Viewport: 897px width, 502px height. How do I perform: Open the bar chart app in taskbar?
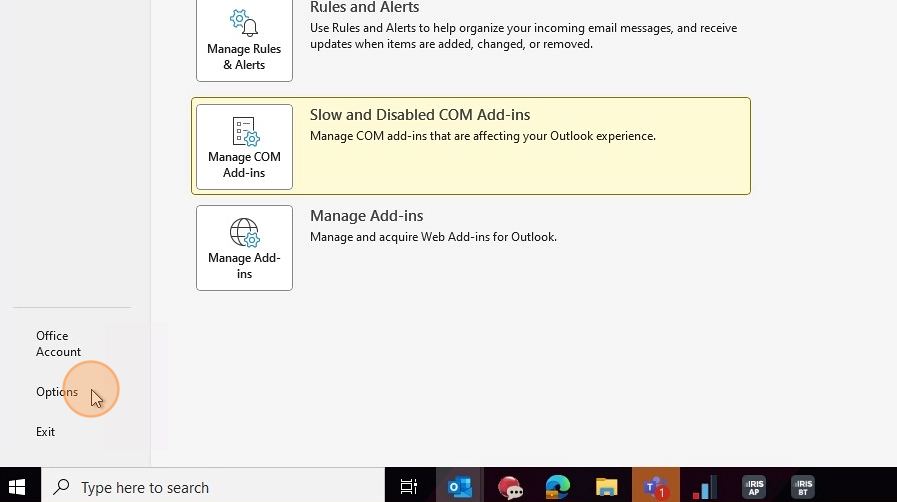pos(704,488)
